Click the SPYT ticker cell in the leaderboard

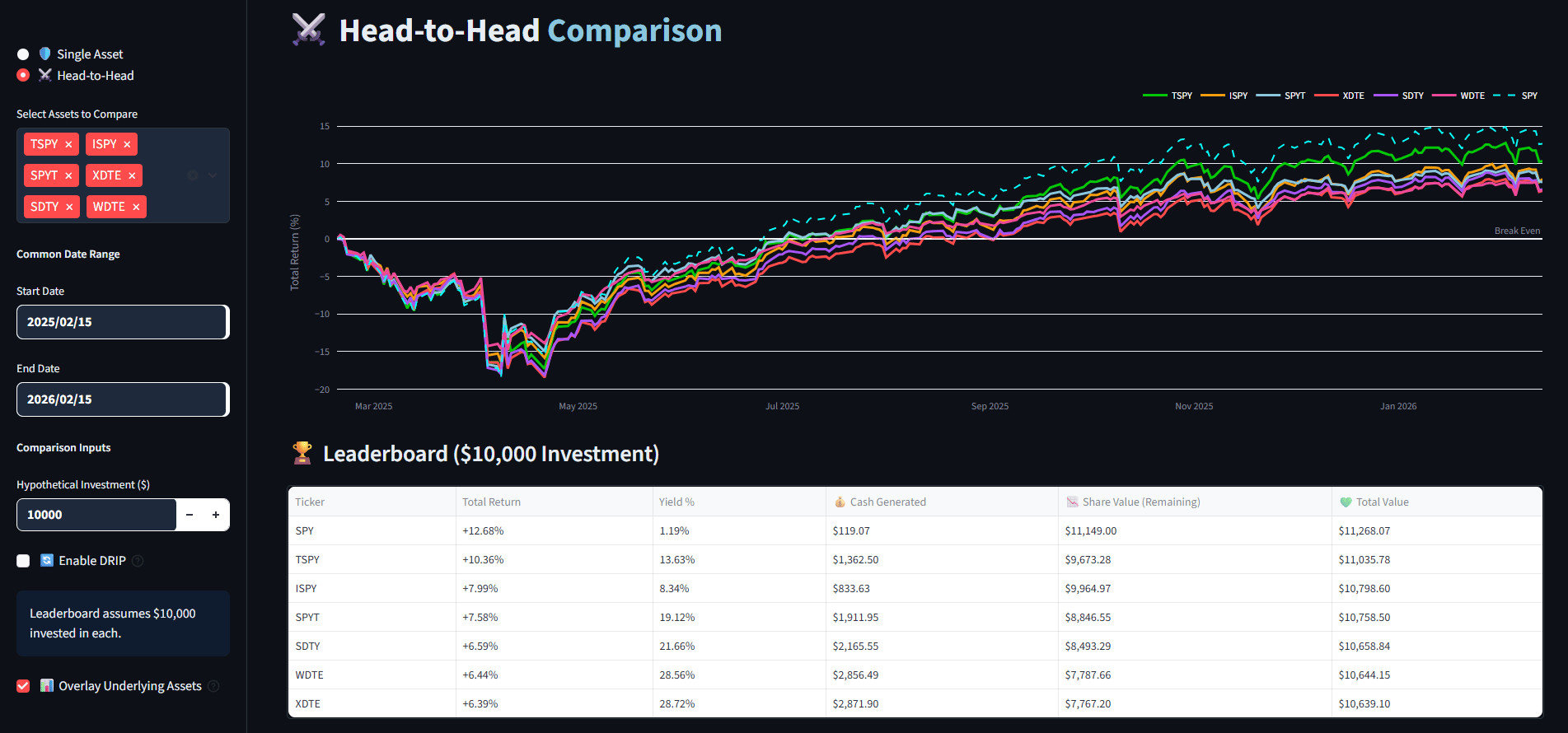pos(372,617)
